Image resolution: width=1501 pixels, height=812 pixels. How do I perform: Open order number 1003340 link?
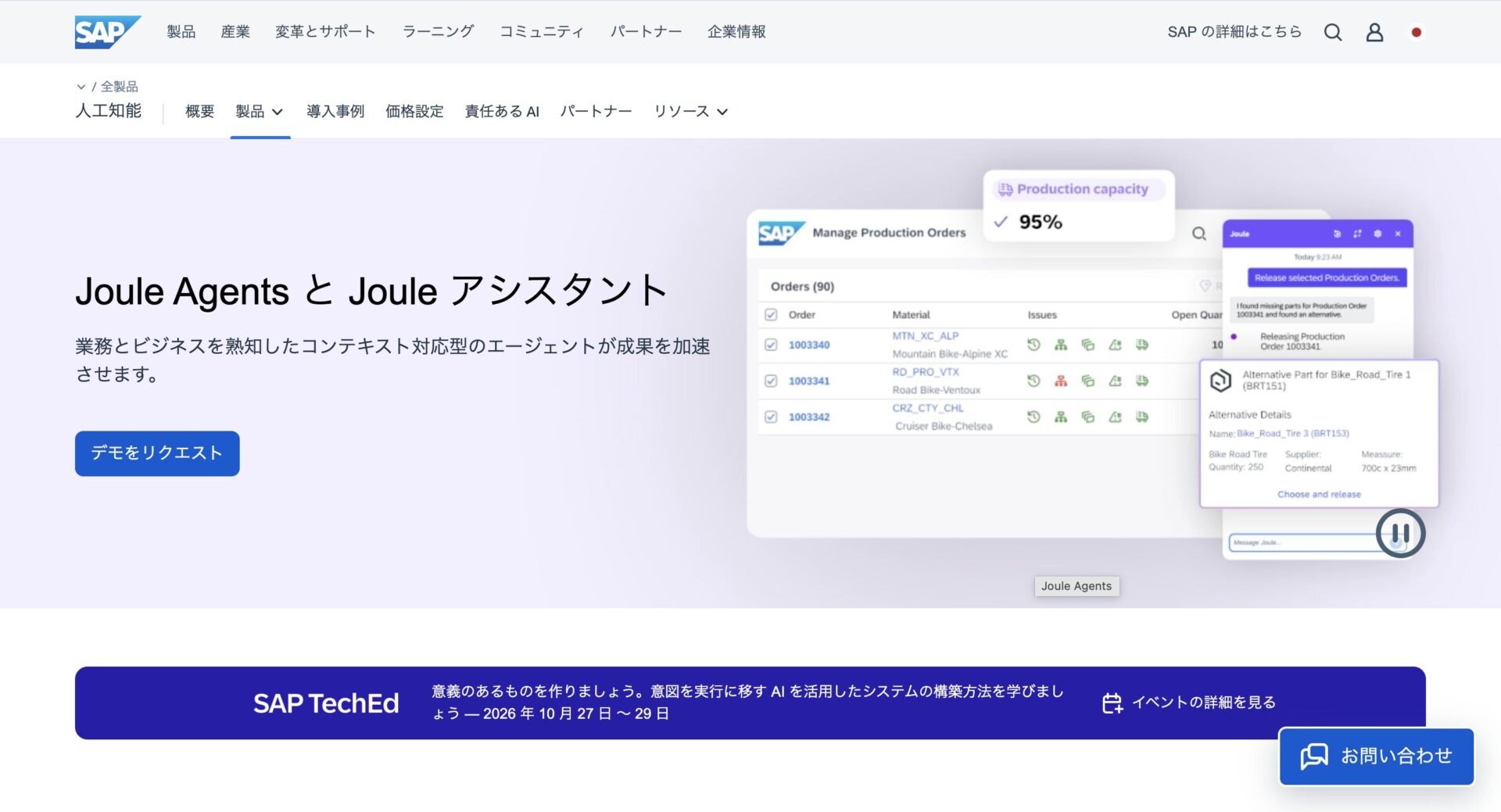pyautogui.click(x=809, y=345)
